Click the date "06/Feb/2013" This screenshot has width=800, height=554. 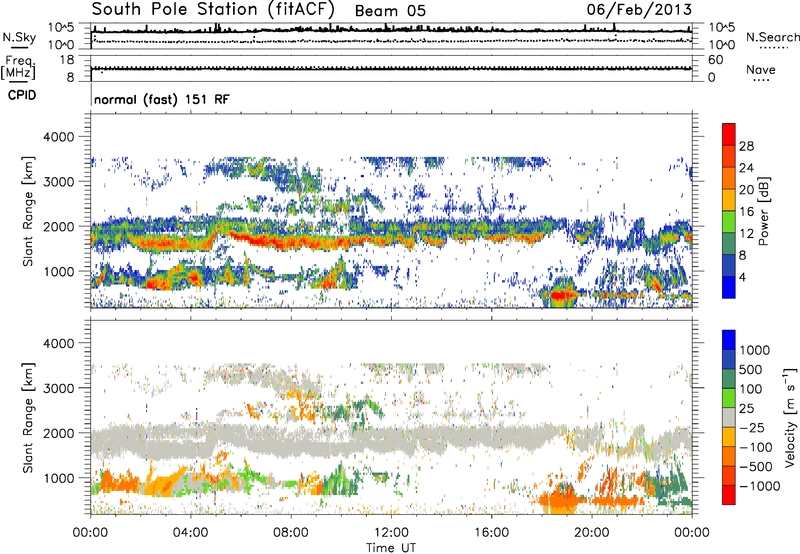click(639, 9)
